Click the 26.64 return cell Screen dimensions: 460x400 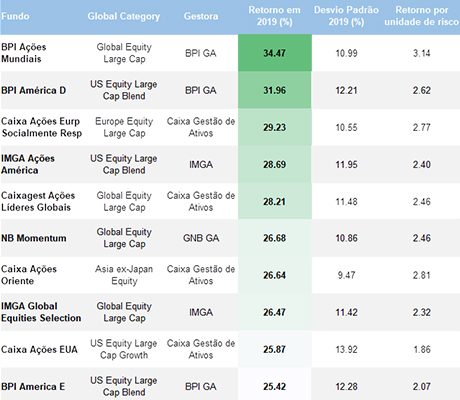(275, 275)
